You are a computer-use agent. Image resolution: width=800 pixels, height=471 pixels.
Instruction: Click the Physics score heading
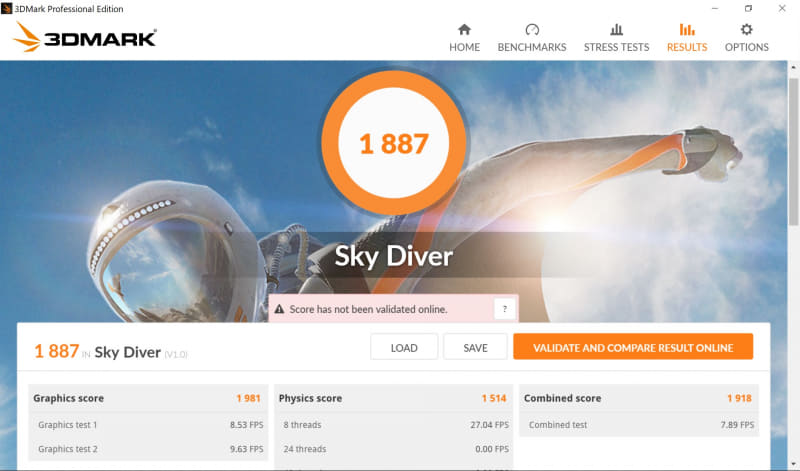(x=310, y=398)
